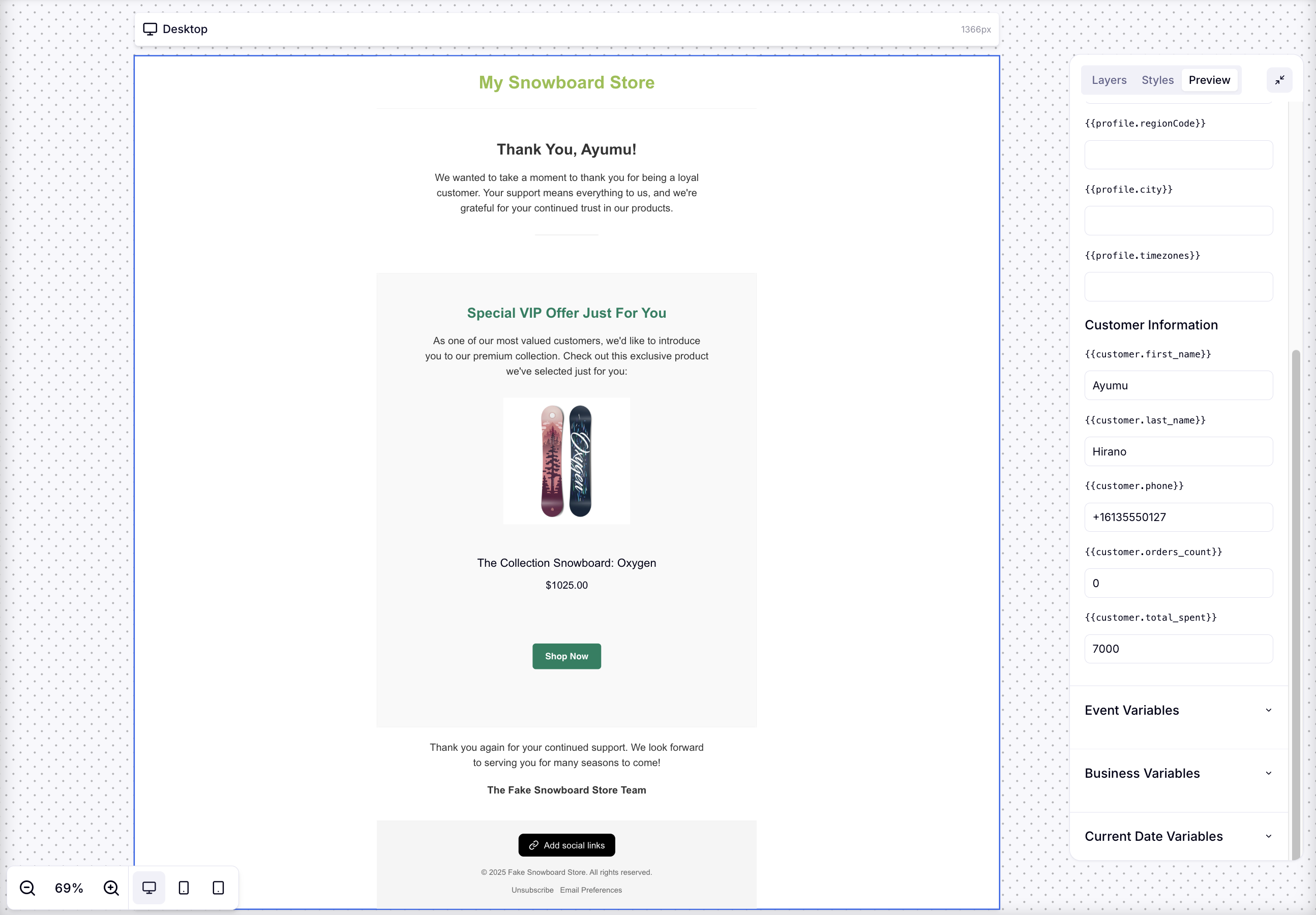1316x915 pixels.
Task: Open the Layers tab
Action: point(1109,80)
